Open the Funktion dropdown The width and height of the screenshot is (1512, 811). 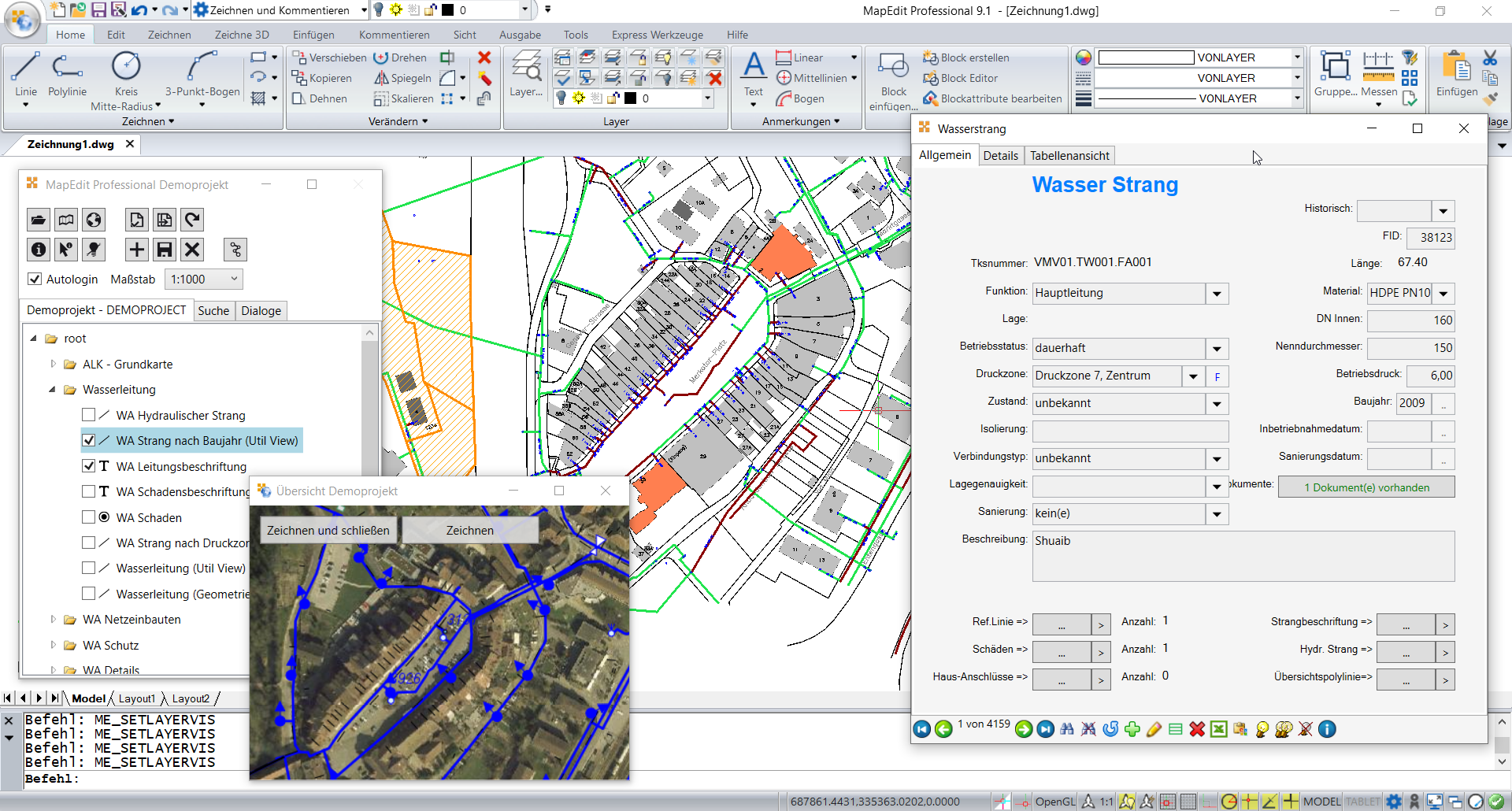tap(1217, 294)
